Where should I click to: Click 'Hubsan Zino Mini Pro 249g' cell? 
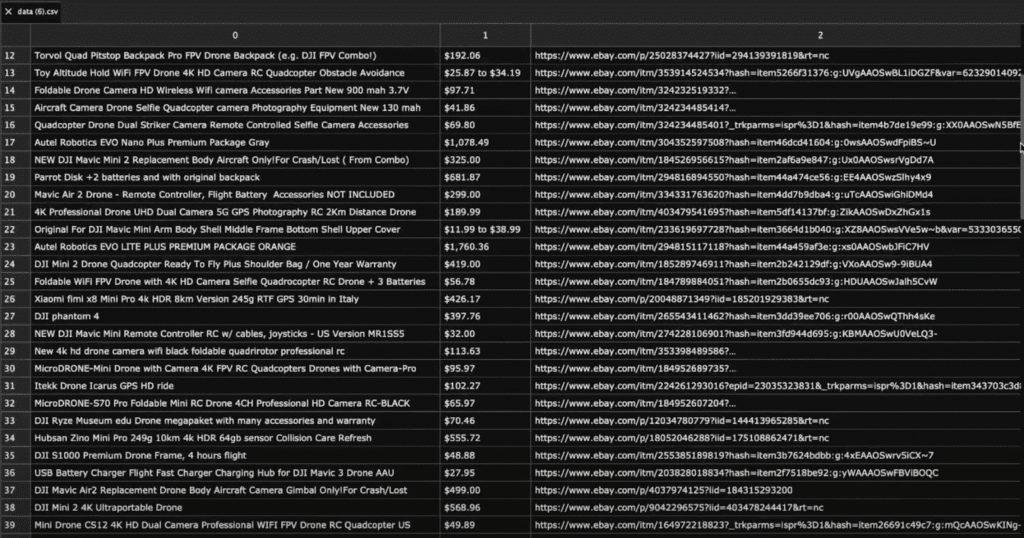point(235,438)
